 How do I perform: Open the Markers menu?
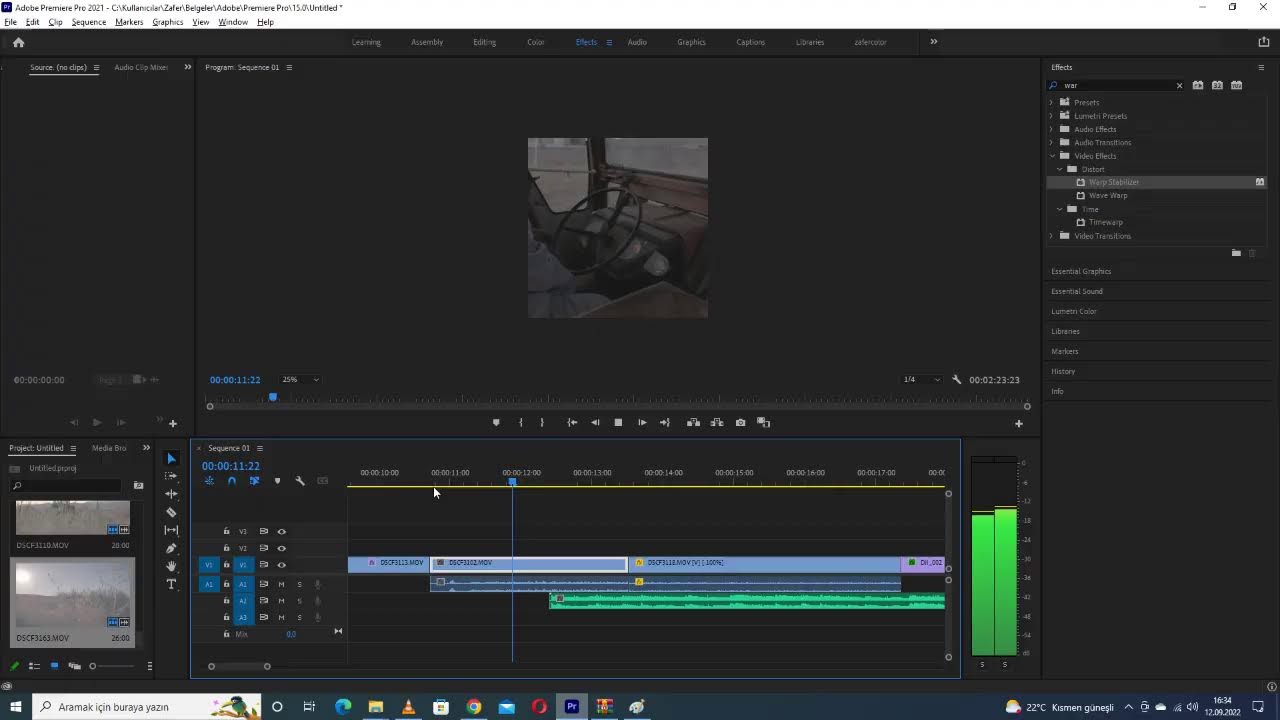129,22
